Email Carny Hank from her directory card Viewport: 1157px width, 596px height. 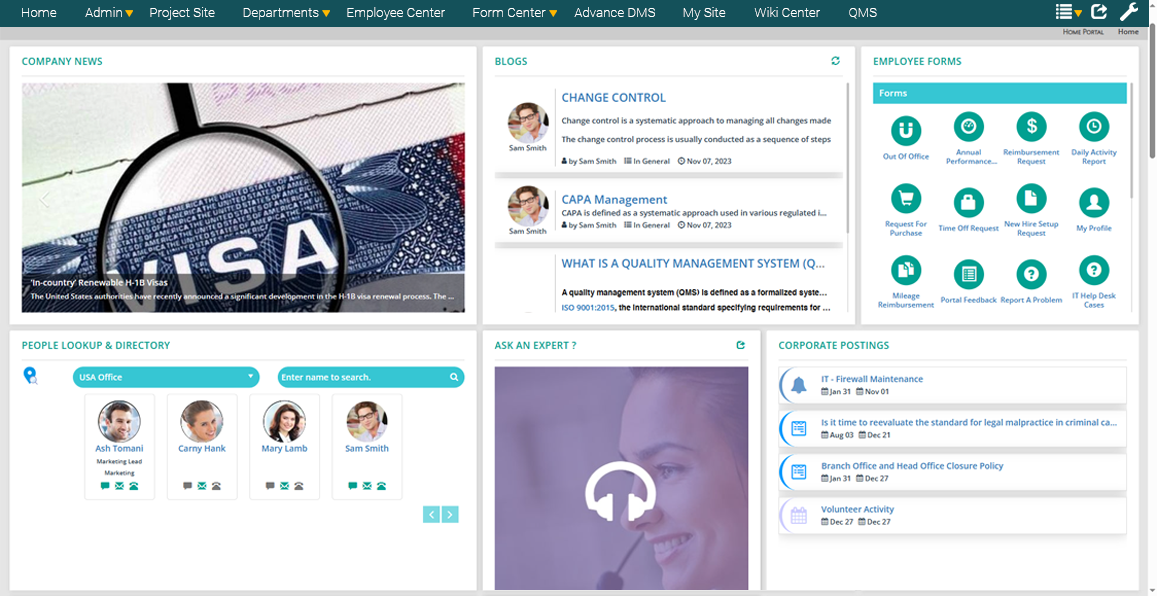click(x=200, y=485)
